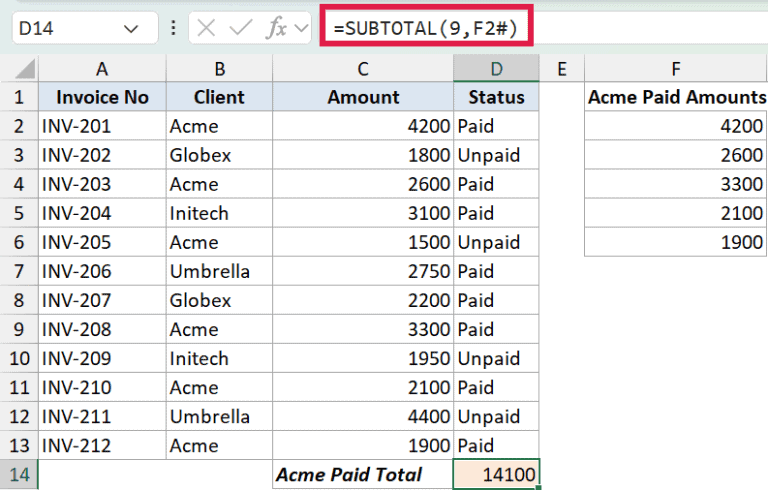Select Acme client cell in row 13
The height and width of the screenshot is (490, 768).
[x=219, y=445]
